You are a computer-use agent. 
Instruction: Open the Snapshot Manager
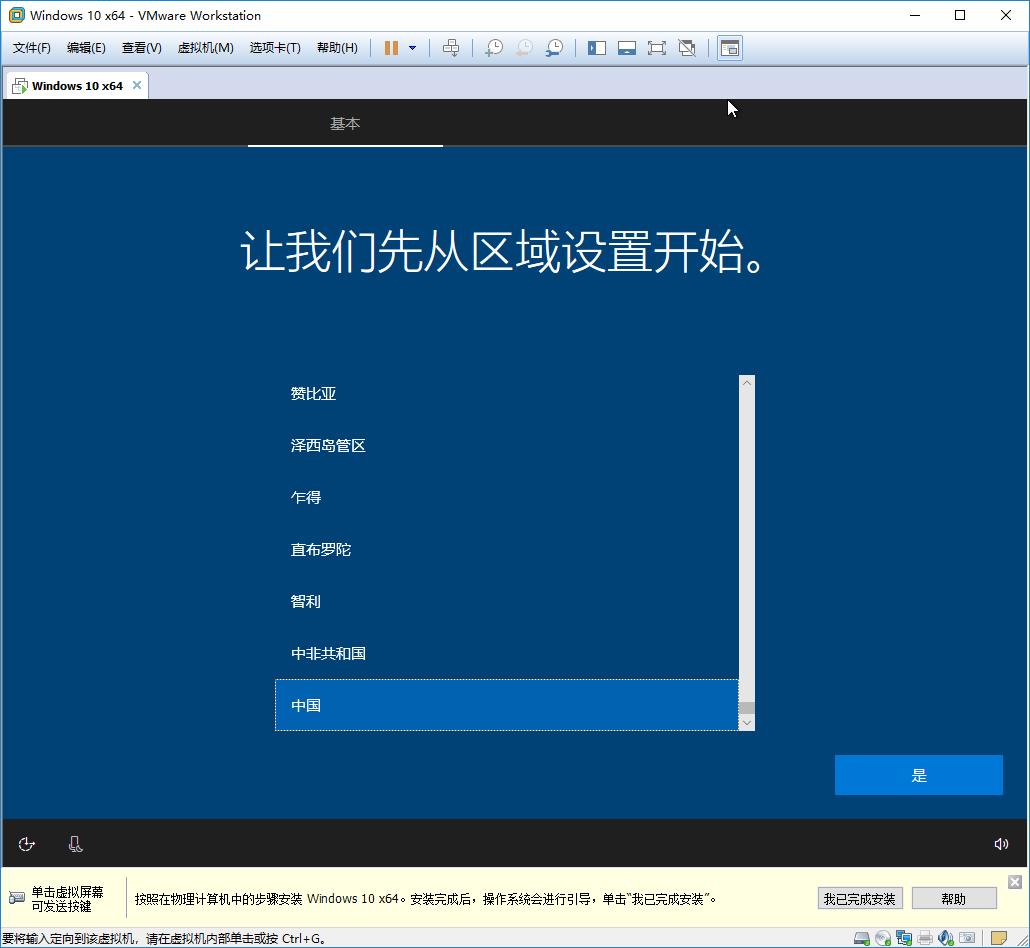(x=553, y=47)
